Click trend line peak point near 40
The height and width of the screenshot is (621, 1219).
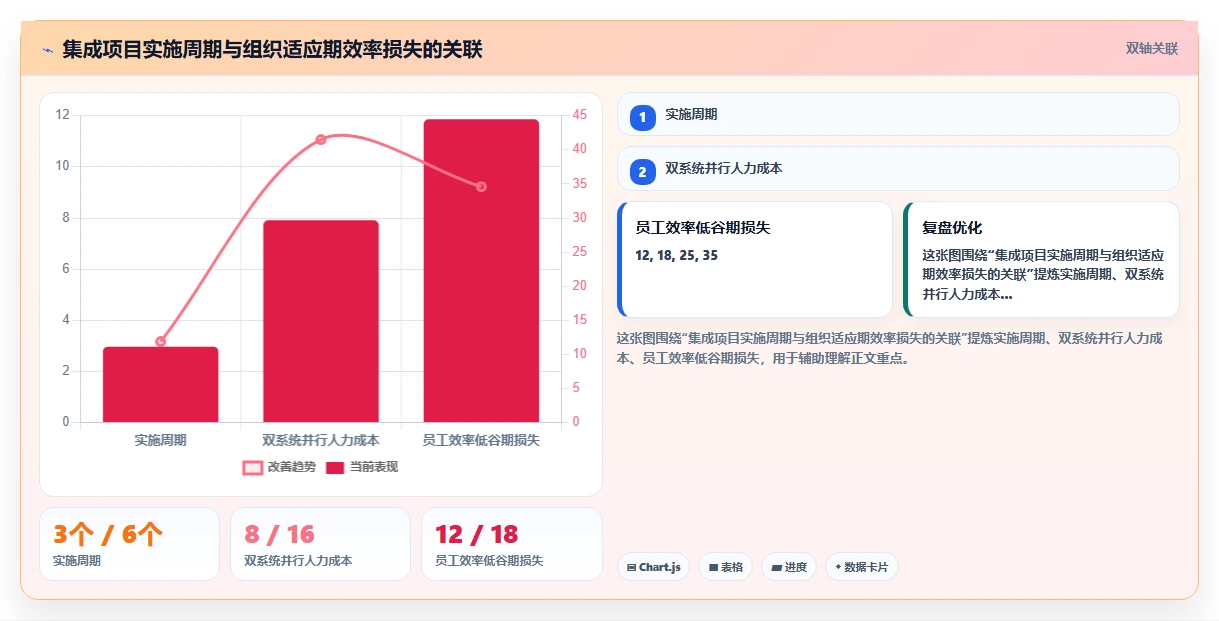click(x=321, y=139)
